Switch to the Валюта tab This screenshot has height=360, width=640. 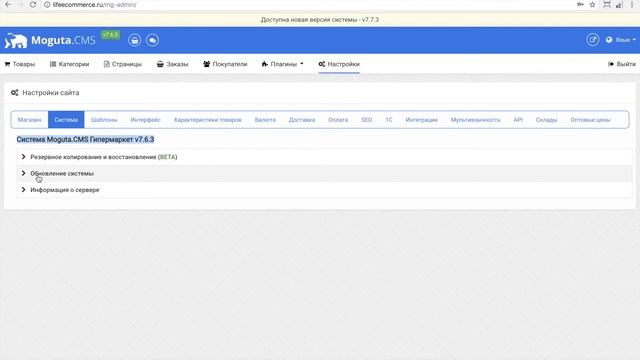(265, 120)
